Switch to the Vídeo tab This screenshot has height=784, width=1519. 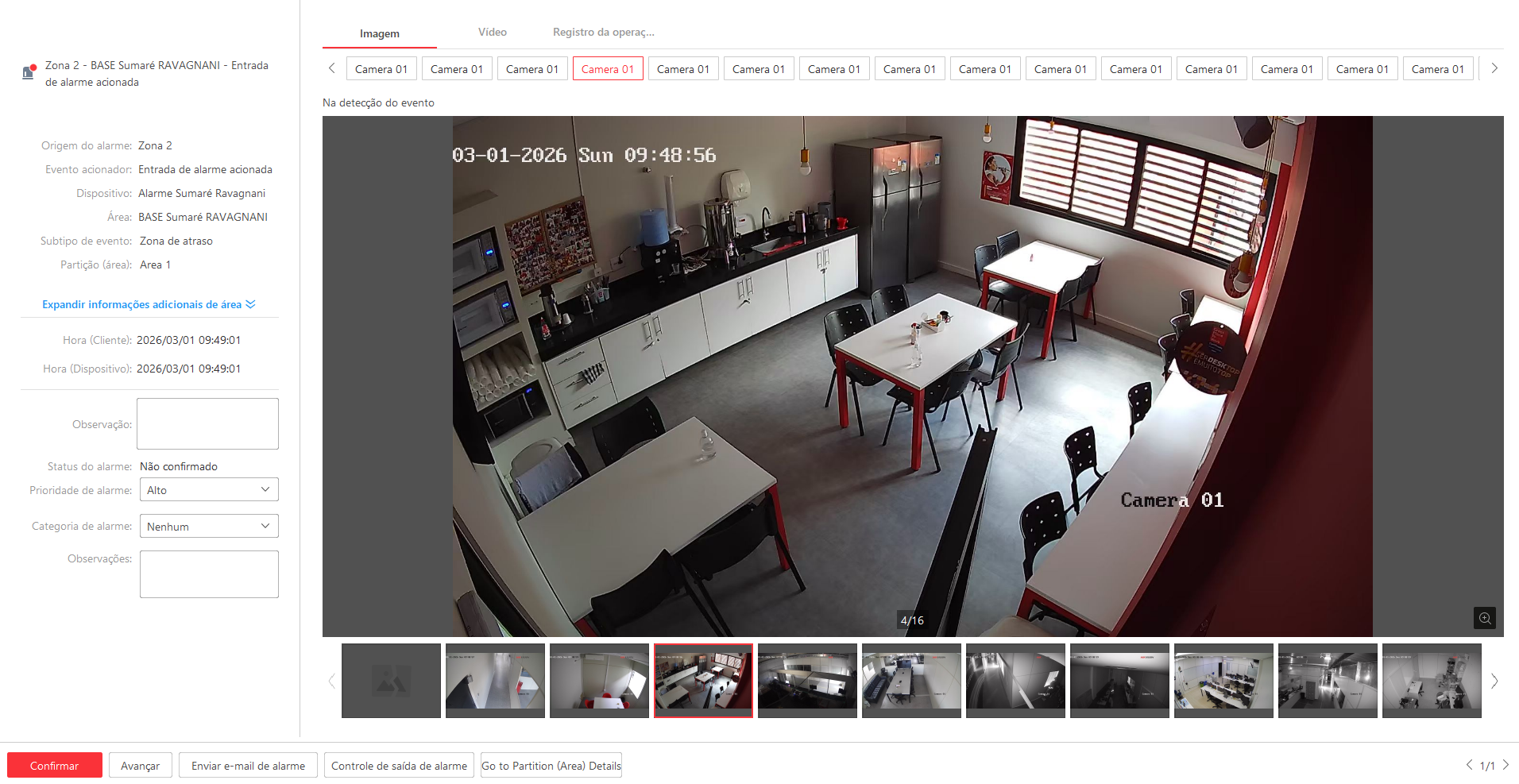[492, 33]
